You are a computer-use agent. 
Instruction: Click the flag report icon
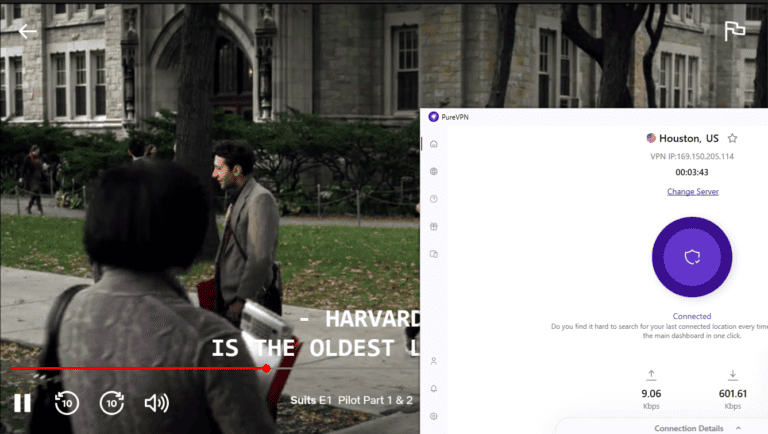tap(735, 31)
